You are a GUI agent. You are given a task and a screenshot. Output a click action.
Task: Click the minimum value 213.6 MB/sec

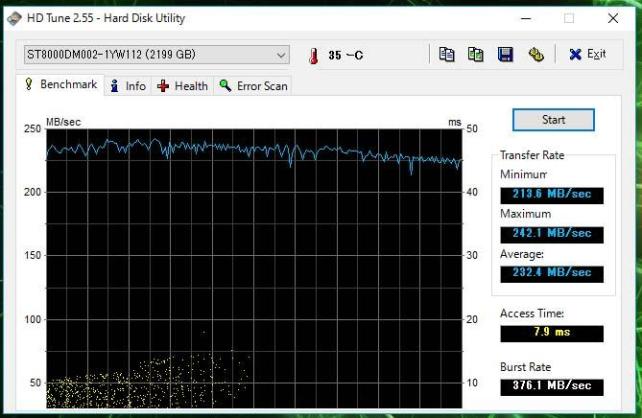pyautogui.click(x=552, y=195)
